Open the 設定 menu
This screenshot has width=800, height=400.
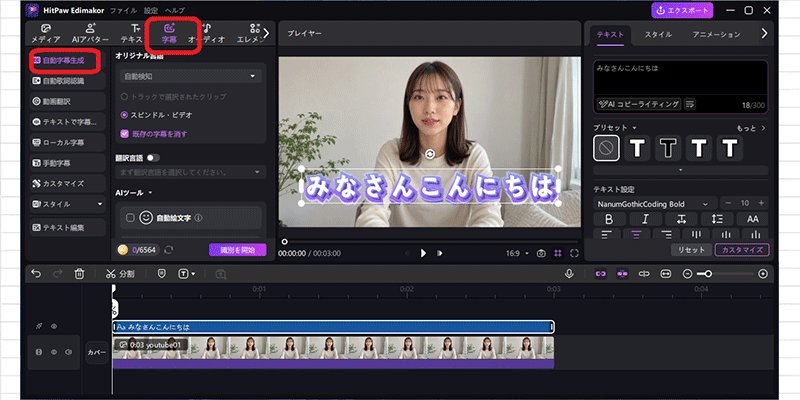coord(151,10)
